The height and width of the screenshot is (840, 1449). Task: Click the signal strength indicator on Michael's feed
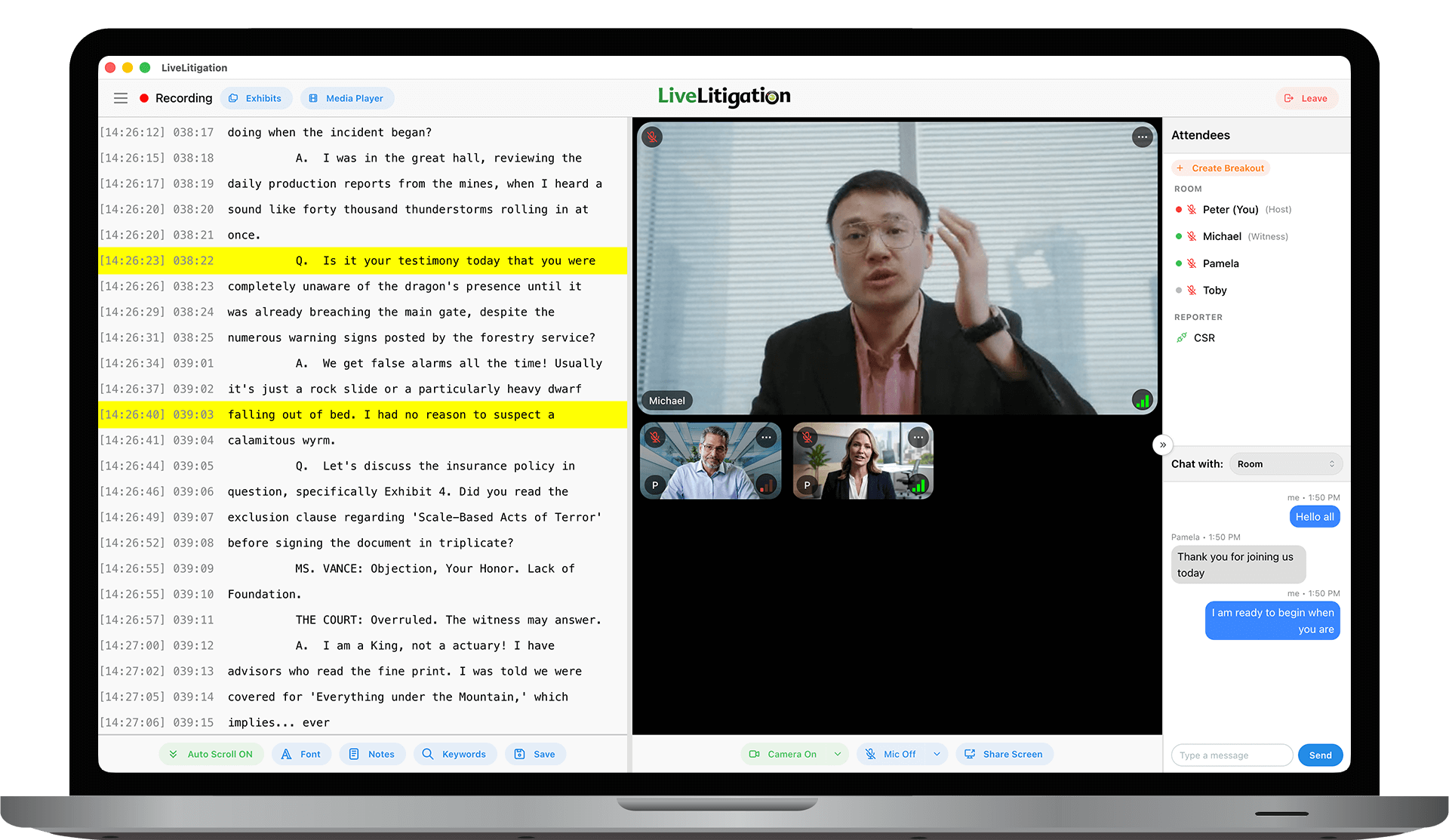click(x=1142, y=400)
